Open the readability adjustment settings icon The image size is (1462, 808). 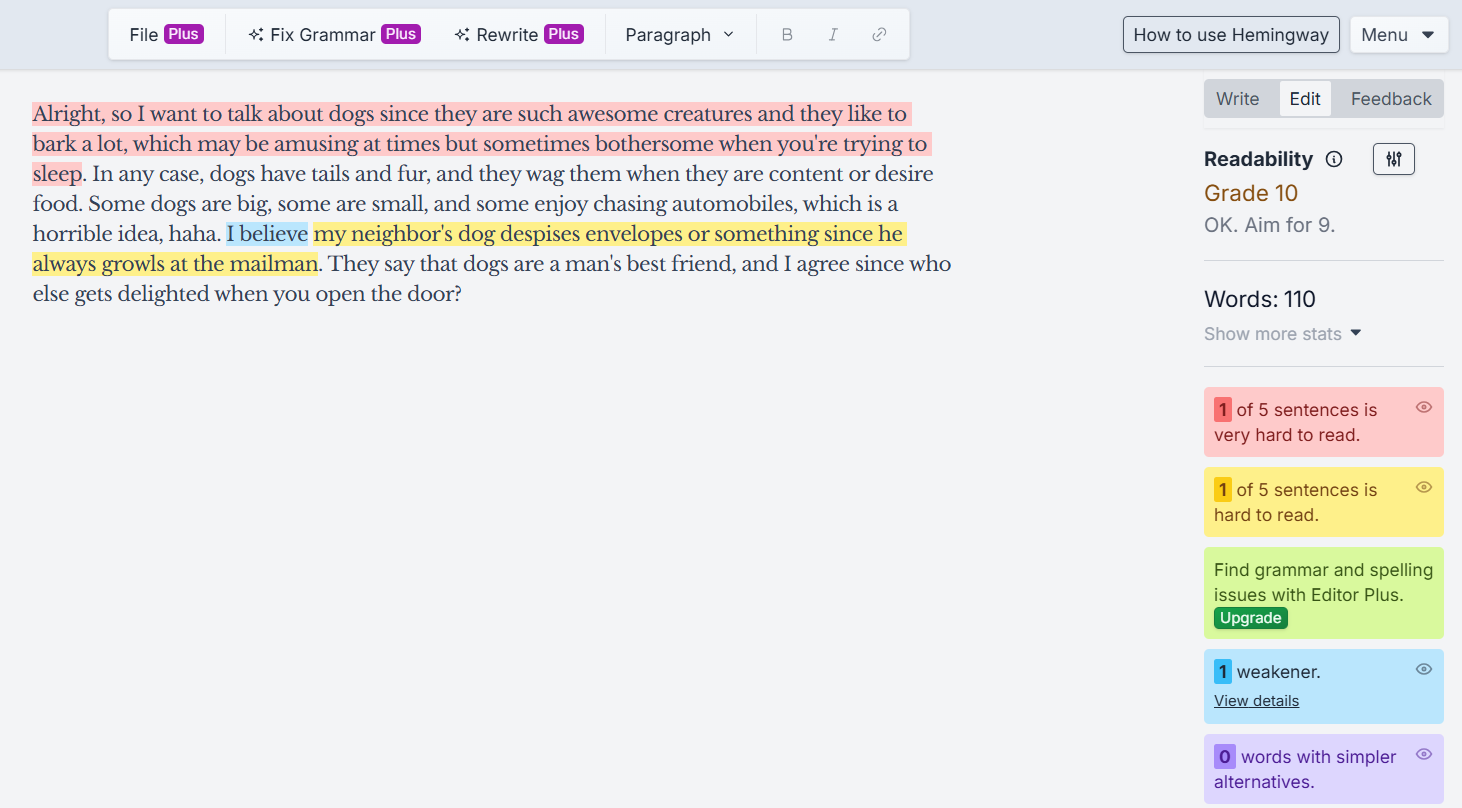pos(1393,158)
